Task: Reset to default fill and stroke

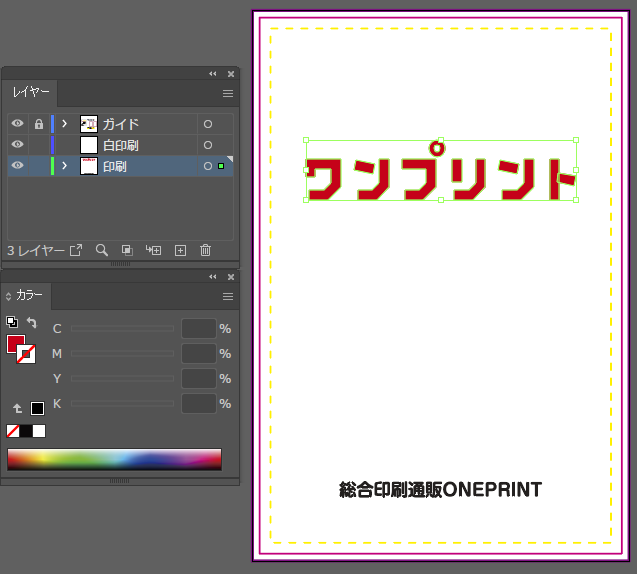Action: click(x=11, y=322)
